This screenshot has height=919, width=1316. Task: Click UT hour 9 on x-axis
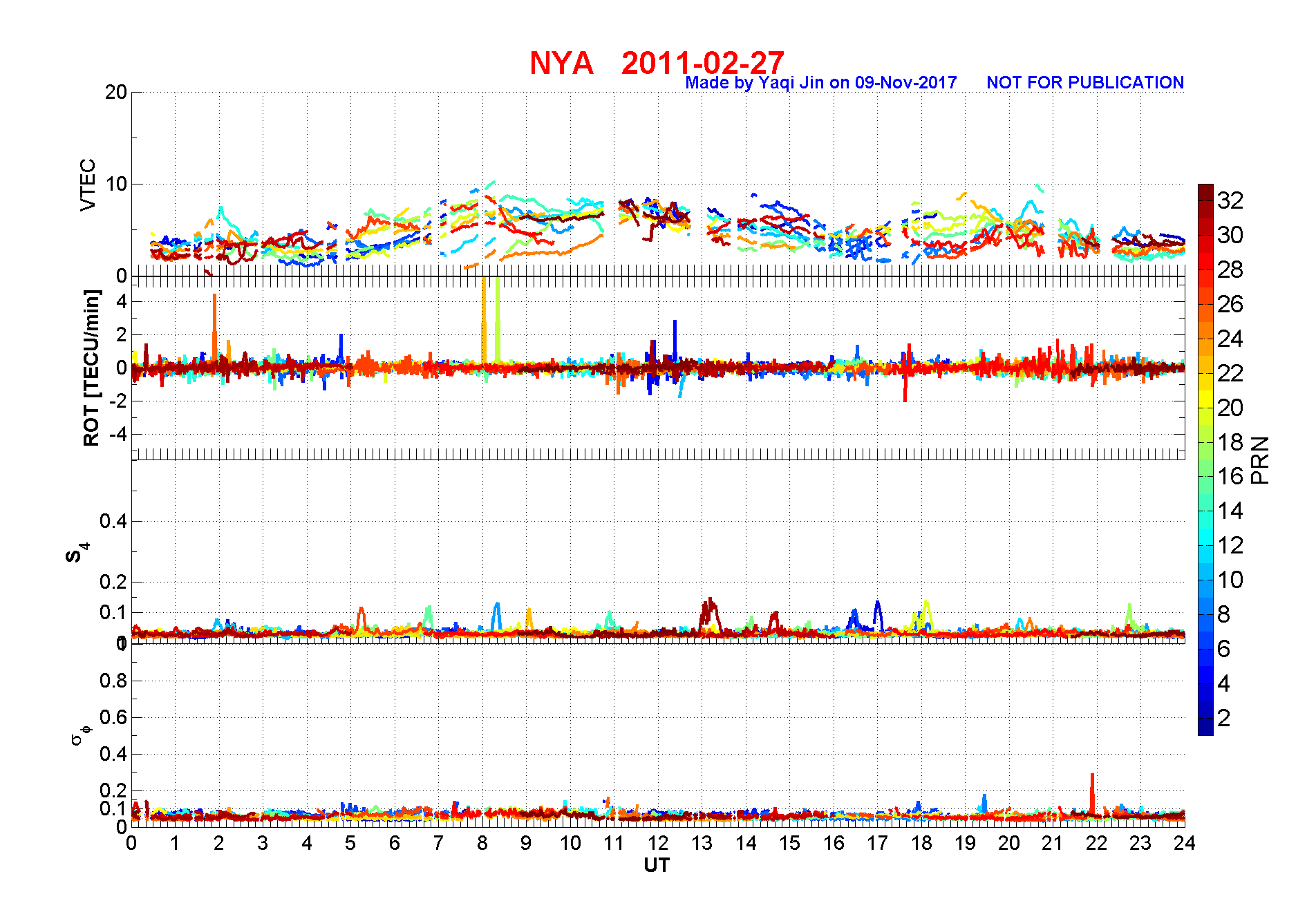point(527,843)
